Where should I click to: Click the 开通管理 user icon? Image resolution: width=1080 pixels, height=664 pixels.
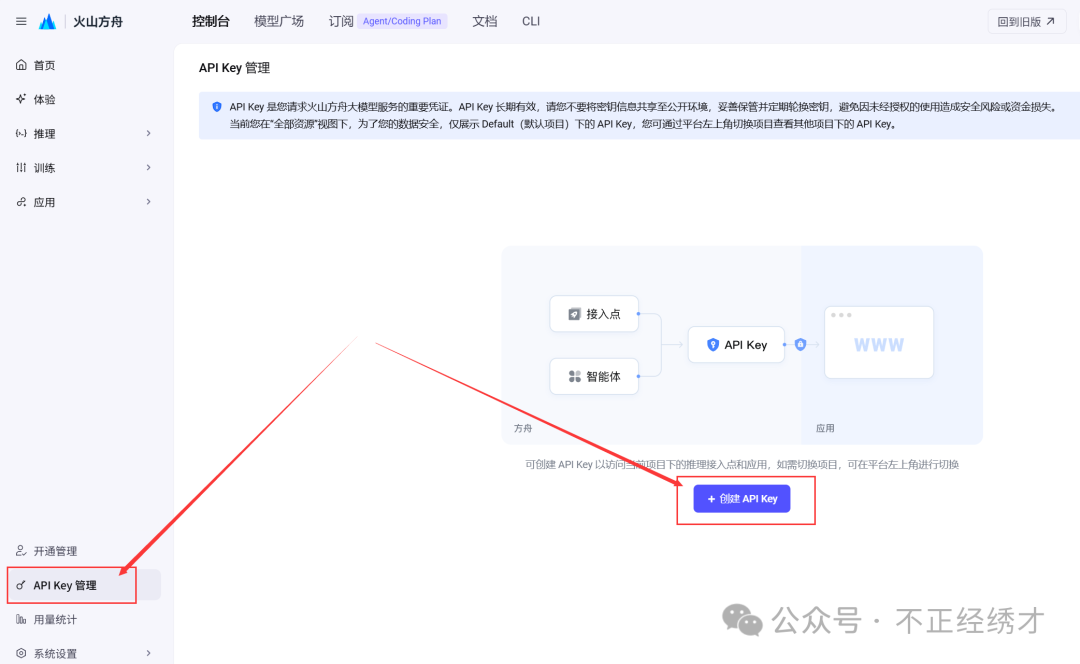click(21, 551)
